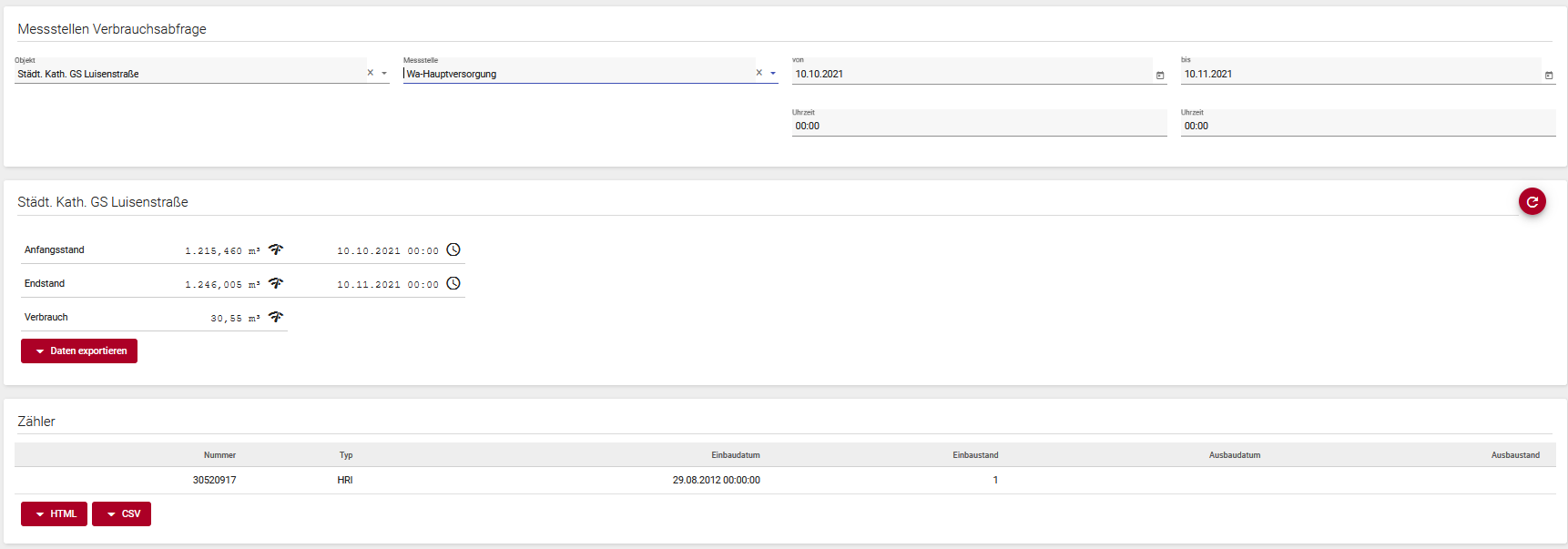Image resolution: width=1568 pixels, height=549 pixels.
Task: Click signal icon in Verbrauch row
Action: click(x=276, y=317)
